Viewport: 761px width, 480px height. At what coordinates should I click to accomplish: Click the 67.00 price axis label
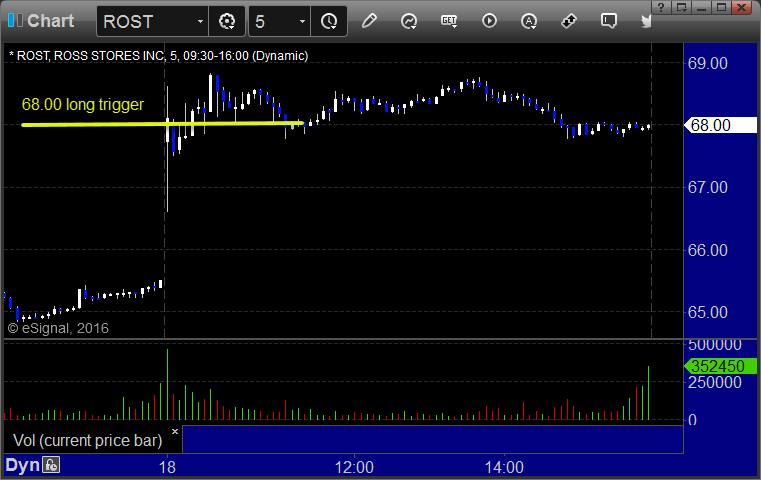pyautogui.click(x=708, y=187)
